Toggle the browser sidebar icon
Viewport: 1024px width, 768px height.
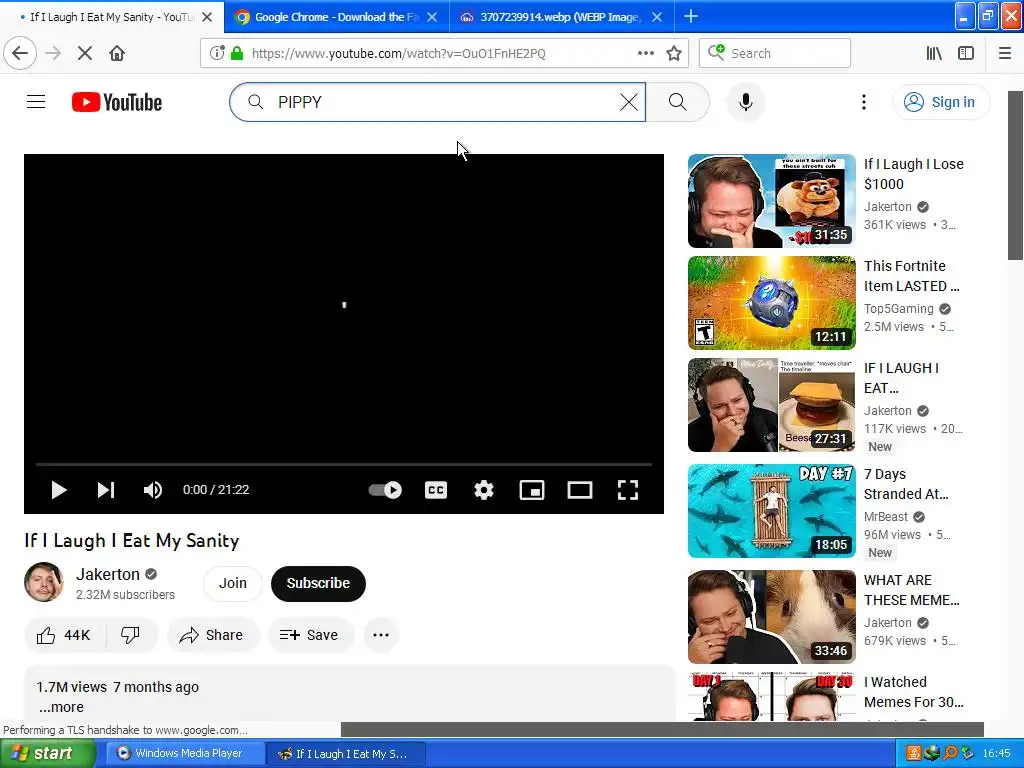(966, 53)
